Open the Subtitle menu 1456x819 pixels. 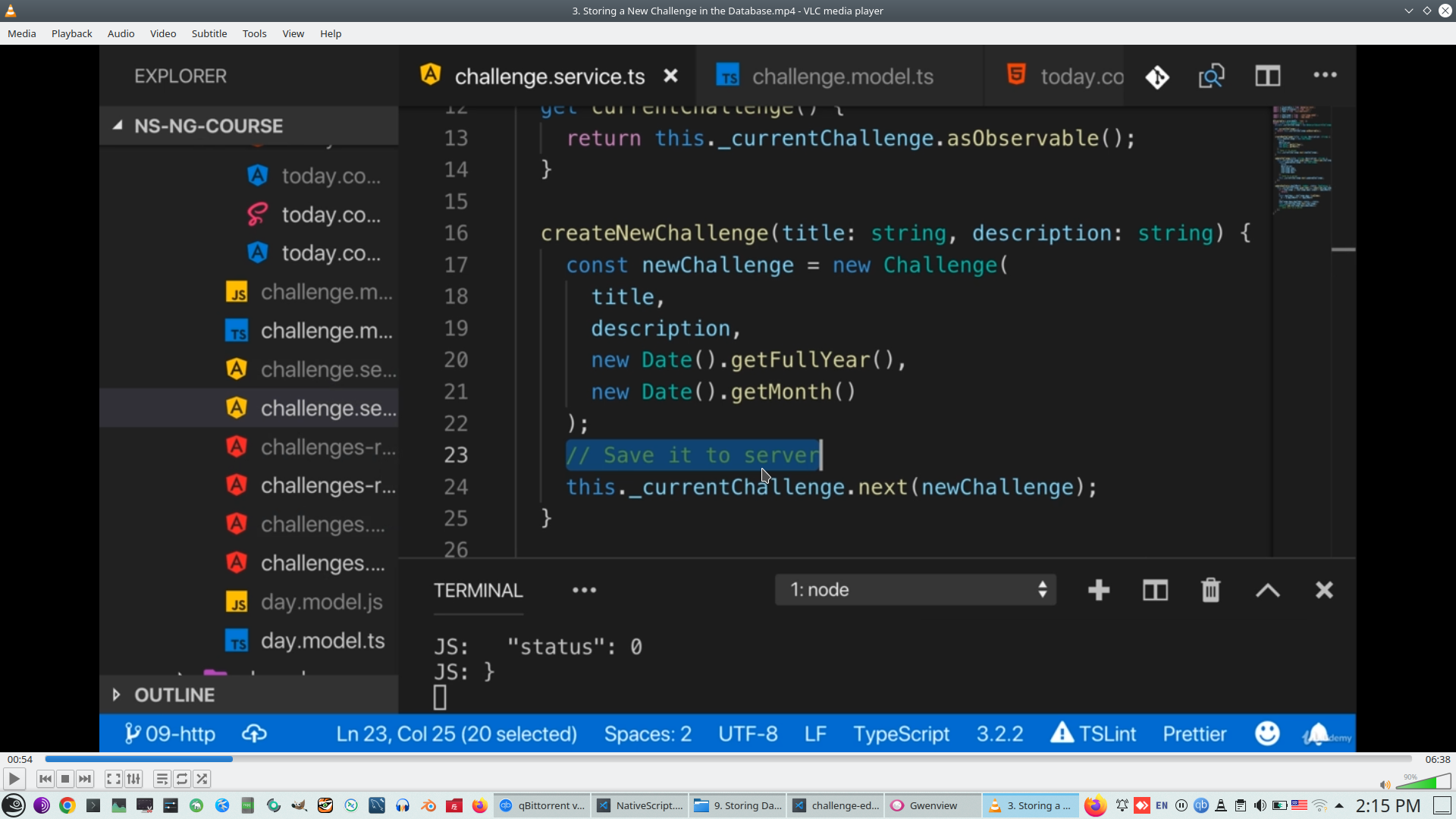click(x=209, y=33)
